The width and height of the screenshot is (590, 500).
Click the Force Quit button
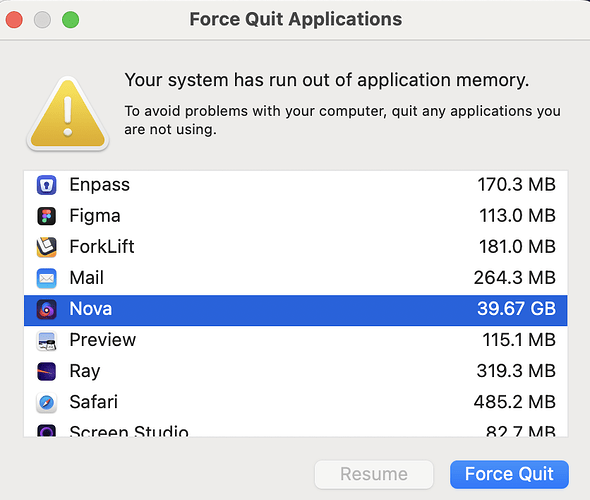coord(509,474)
